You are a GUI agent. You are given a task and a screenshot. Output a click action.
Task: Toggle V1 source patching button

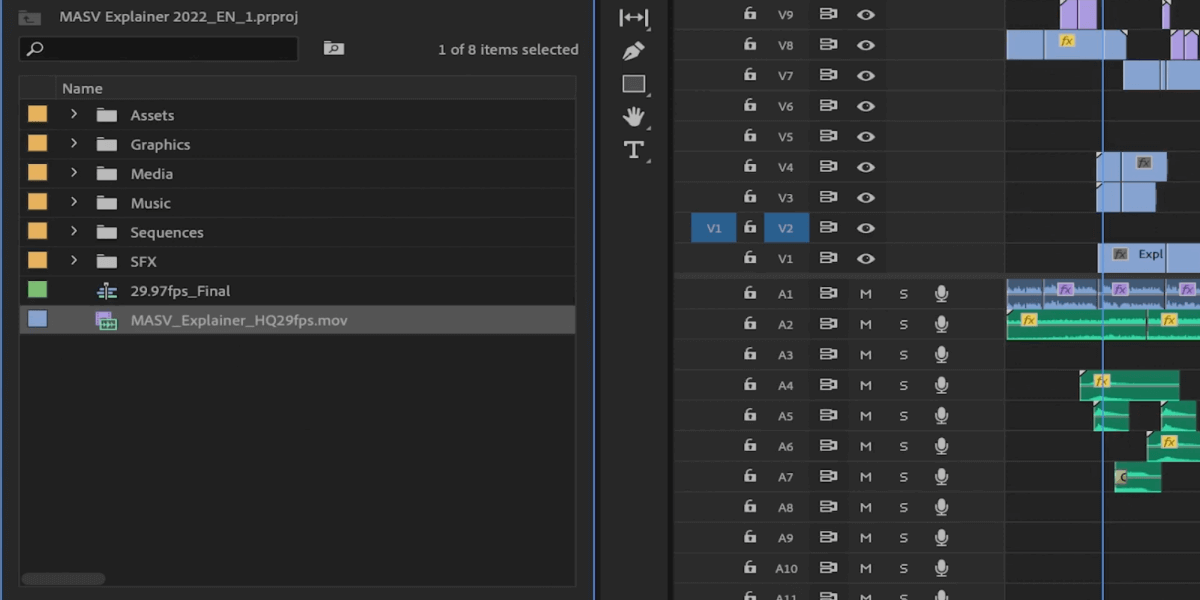click(713, 228)
